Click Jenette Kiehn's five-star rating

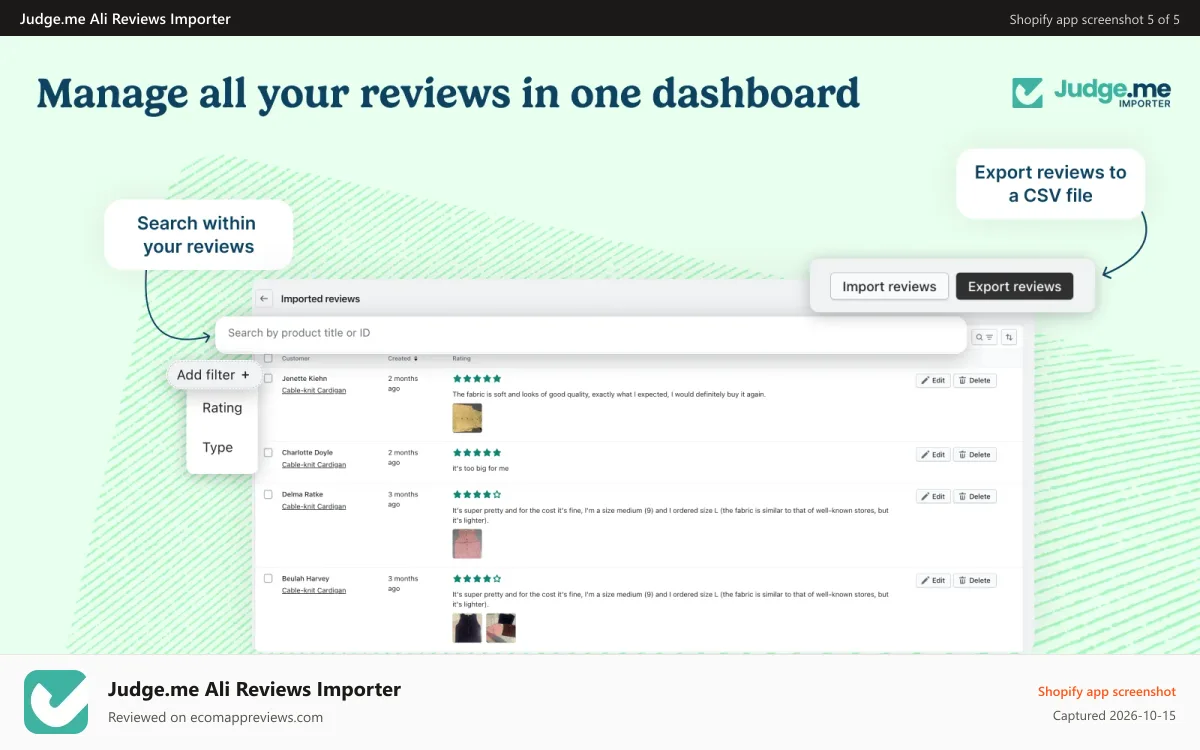click(x=477, y=379)
